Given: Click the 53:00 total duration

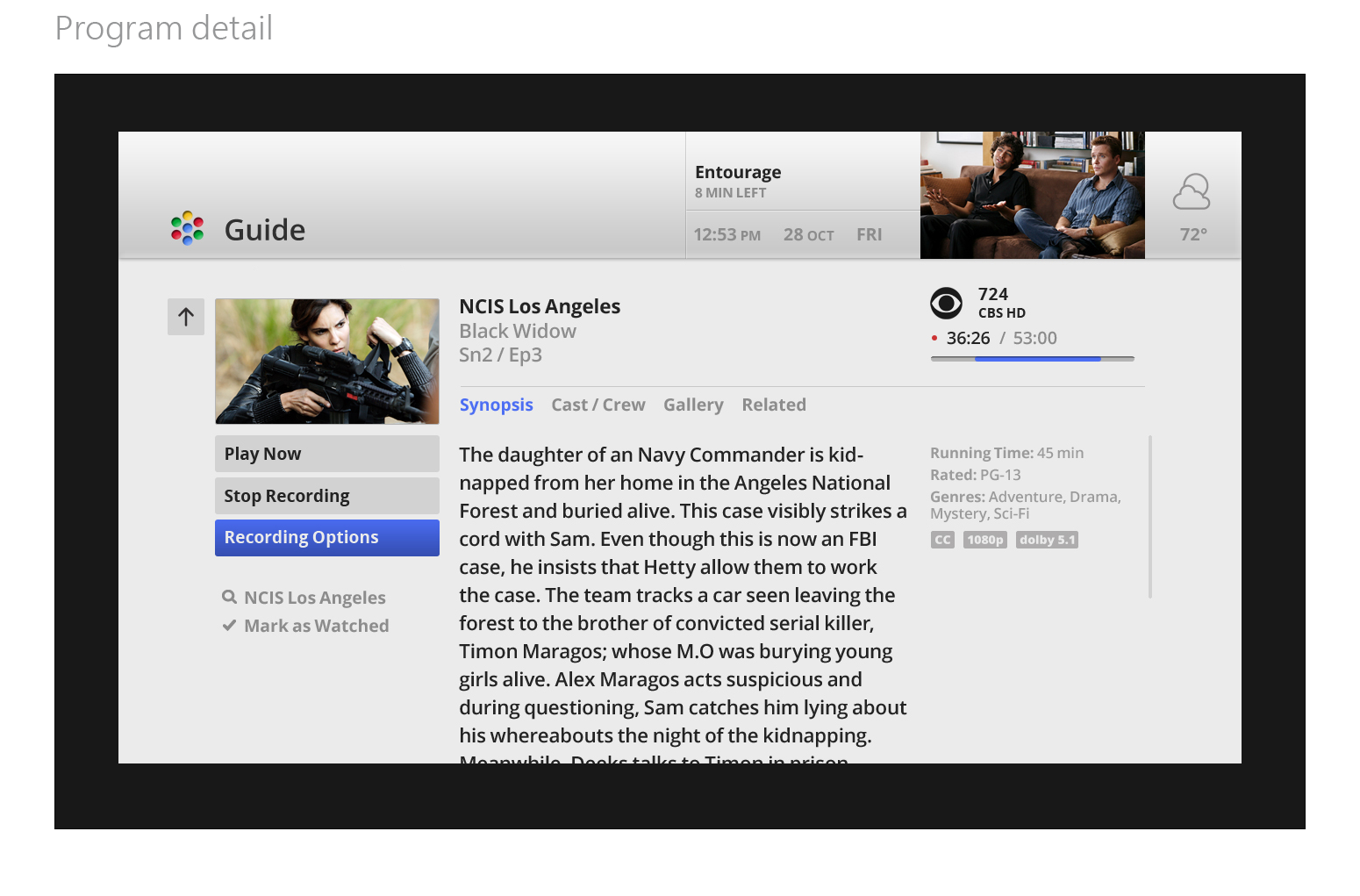Looking at the screenshot, I should tap(1035, 338).
